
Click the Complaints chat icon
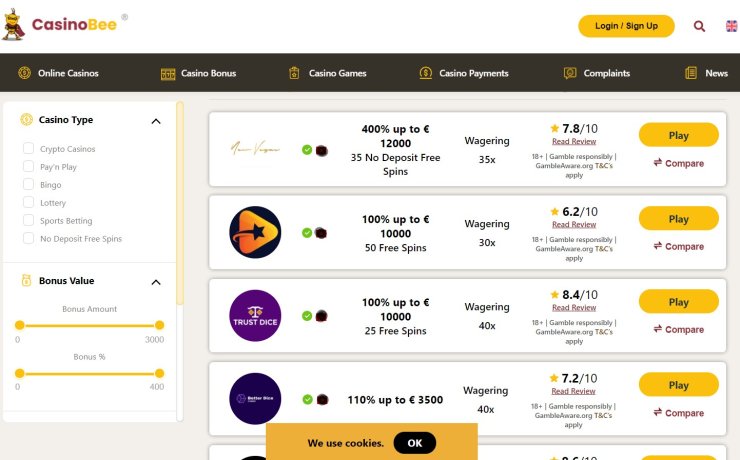570,73
